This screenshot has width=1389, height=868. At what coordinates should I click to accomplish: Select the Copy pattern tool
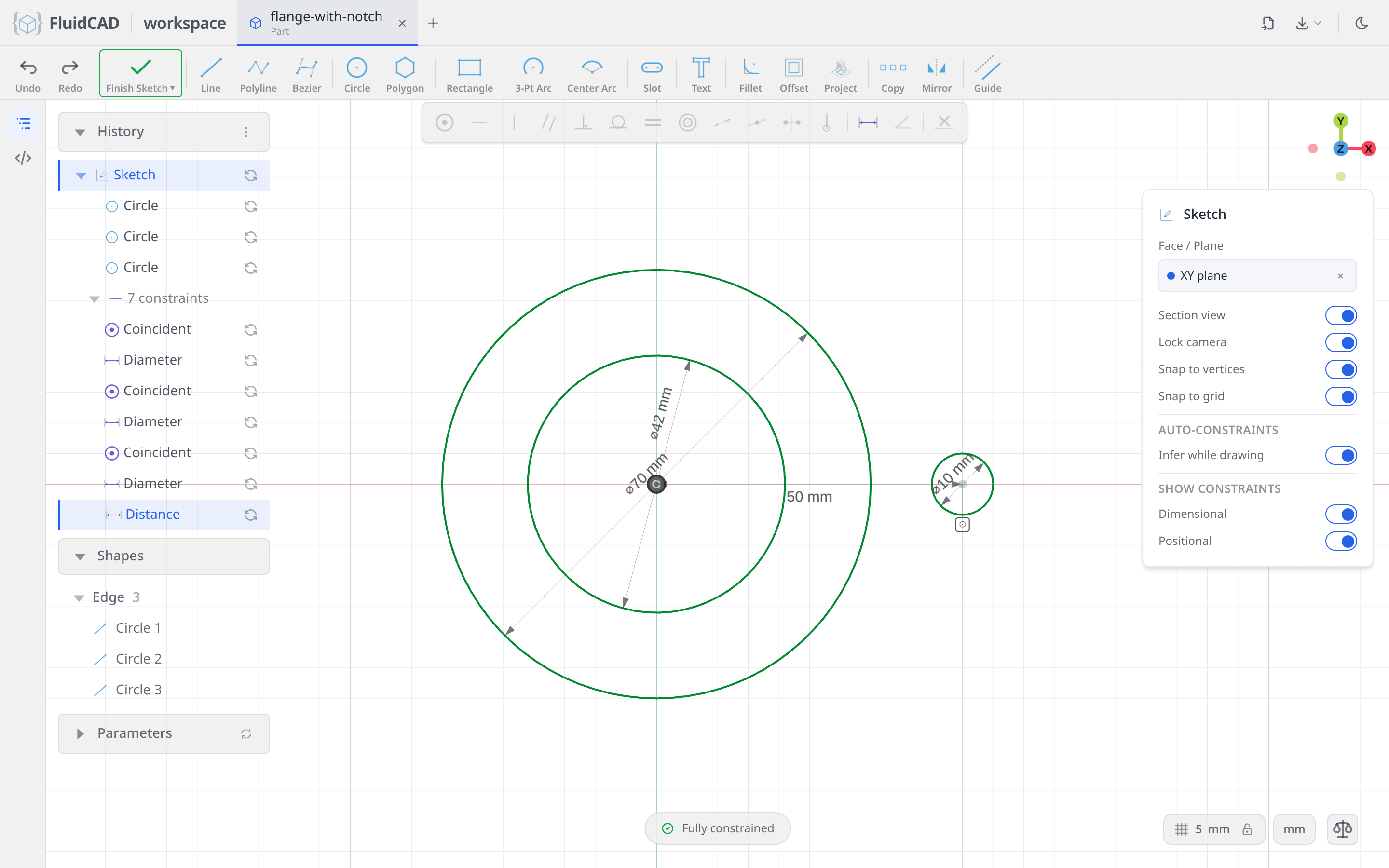(x=893, y=75)
